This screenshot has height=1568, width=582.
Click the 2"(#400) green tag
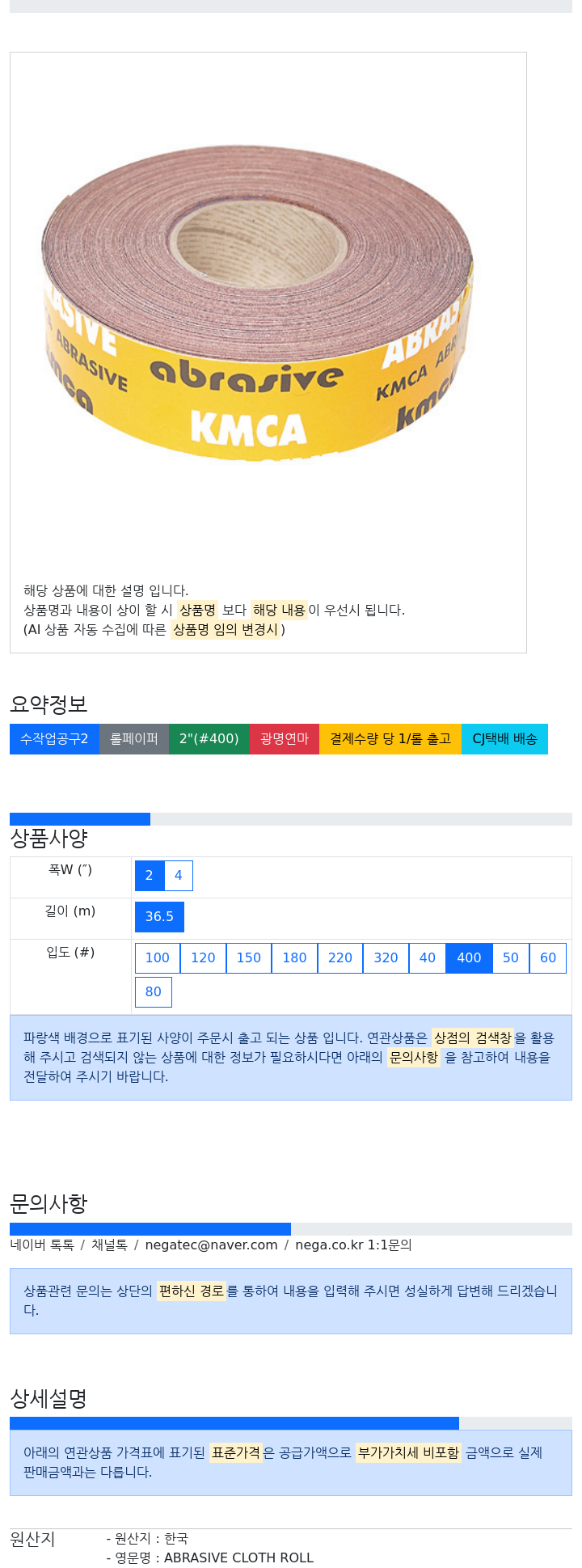pyautogui.click(x=209, y=739)
